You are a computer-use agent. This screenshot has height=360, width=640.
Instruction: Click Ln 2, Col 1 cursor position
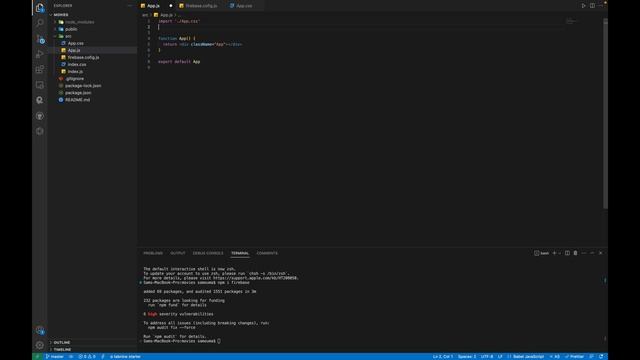(442, 356)
